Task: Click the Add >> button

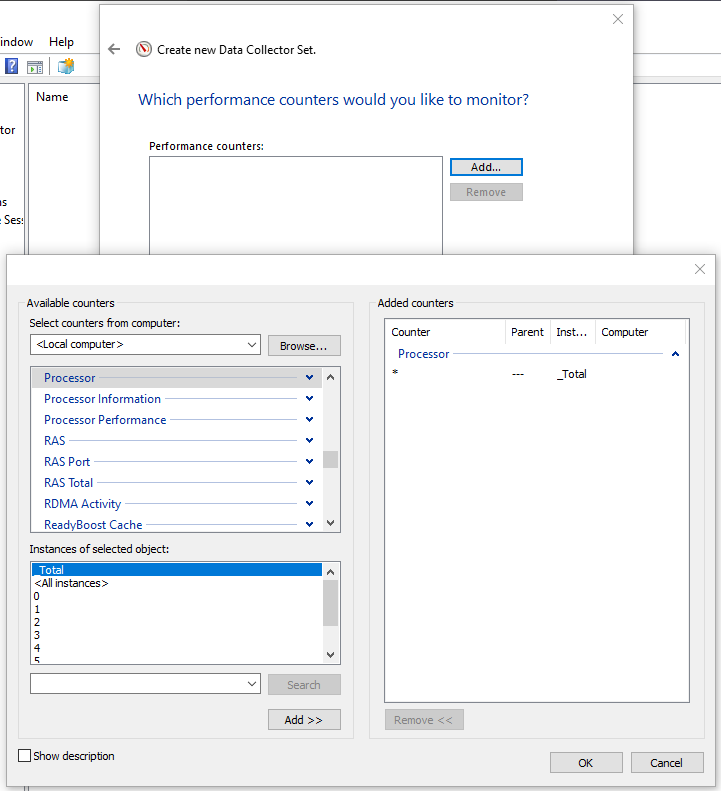Action: (304, 719)
